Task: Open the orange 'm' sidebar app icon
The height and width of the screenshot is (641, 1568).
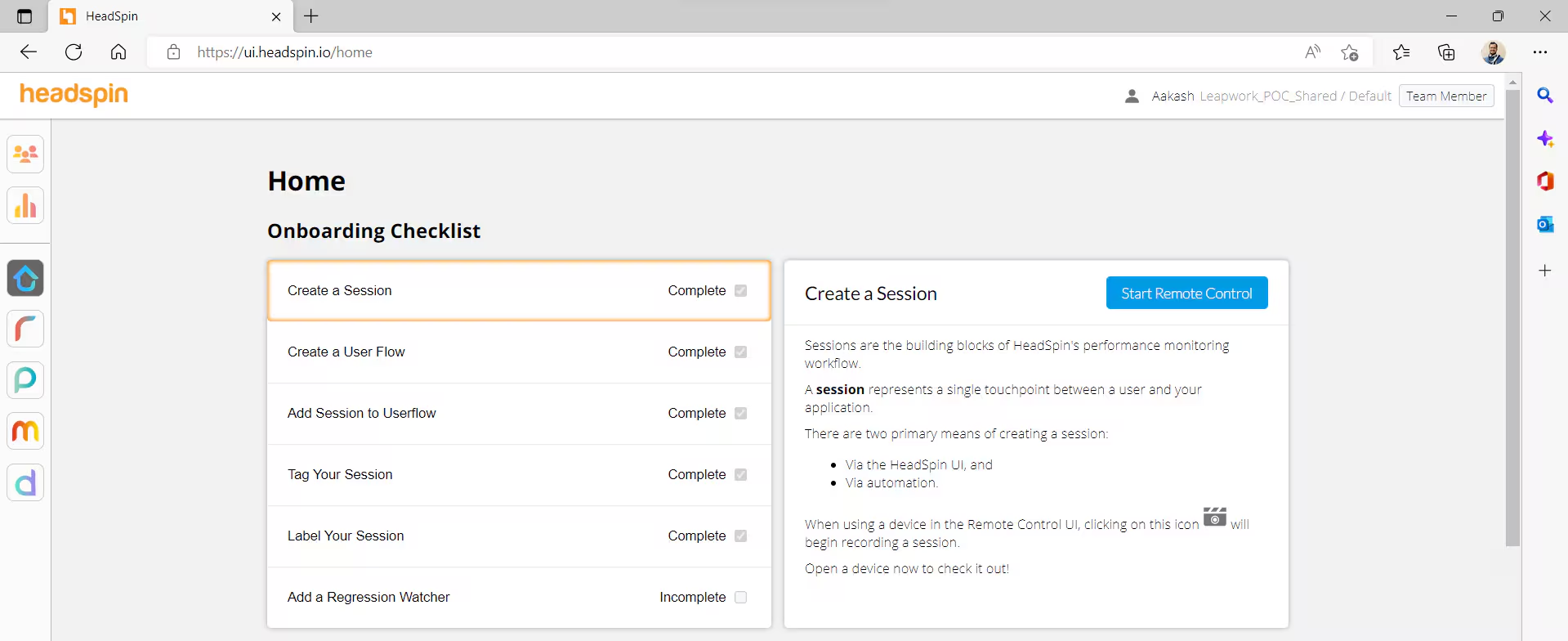Action: (x=25, y=431)
